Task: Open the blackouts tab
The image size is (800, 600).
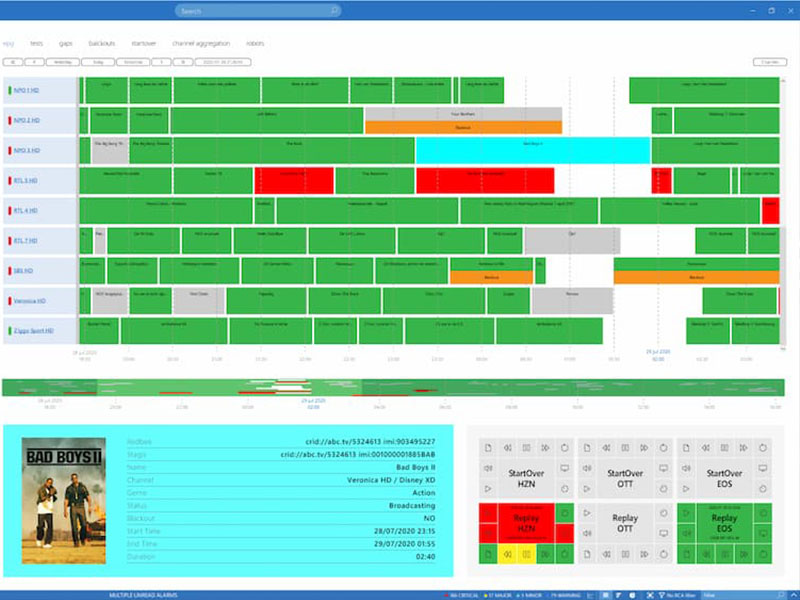Action: tap(102, 43)
